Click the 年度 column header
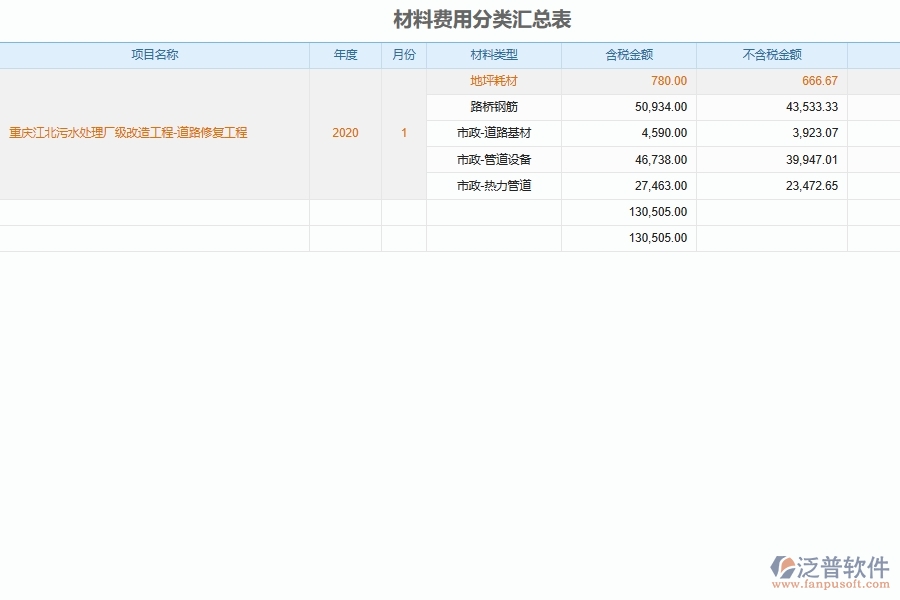 tap(345, 55)
